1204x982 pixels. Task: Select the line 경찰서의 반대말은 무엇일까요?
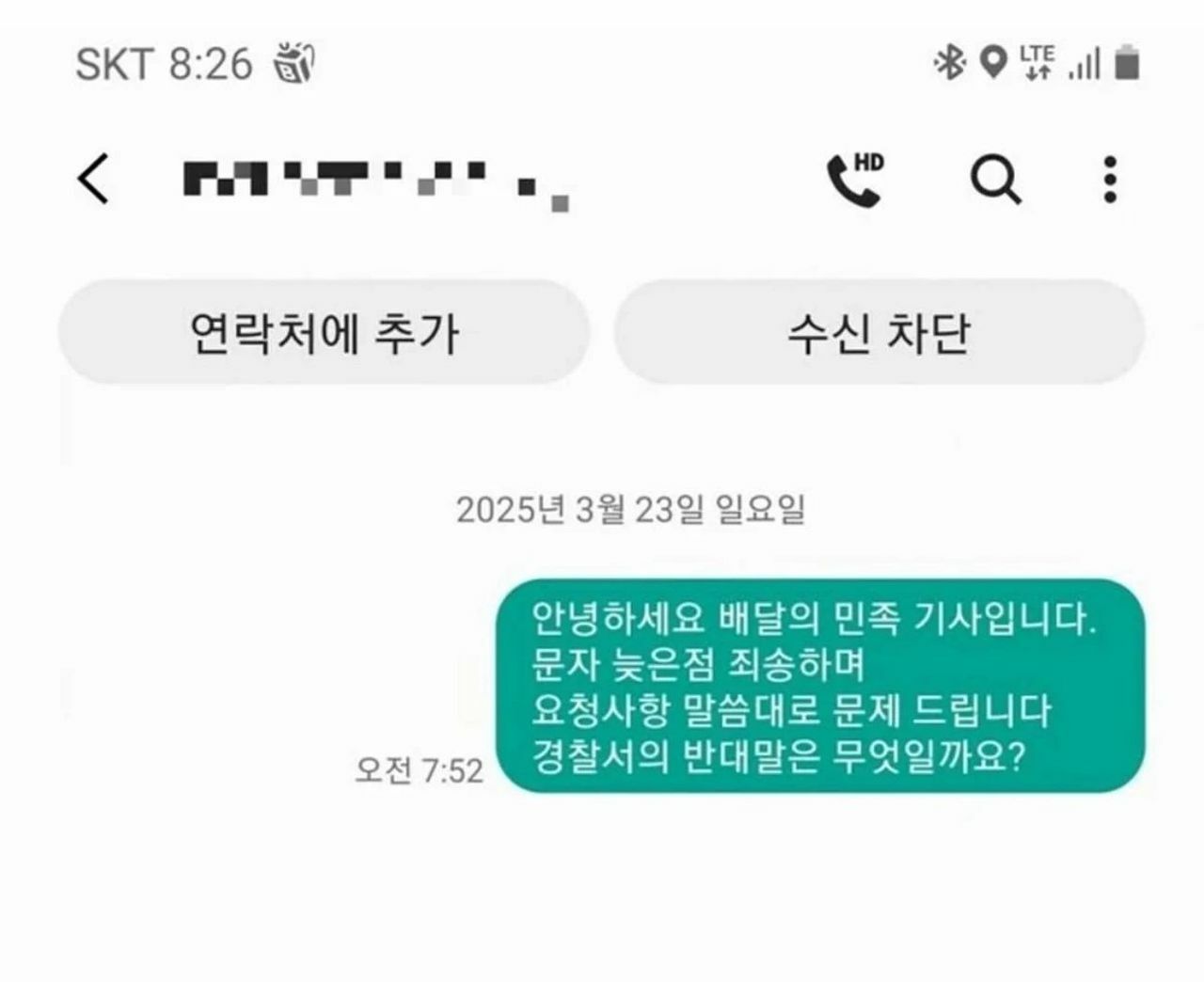coord(778,756)
